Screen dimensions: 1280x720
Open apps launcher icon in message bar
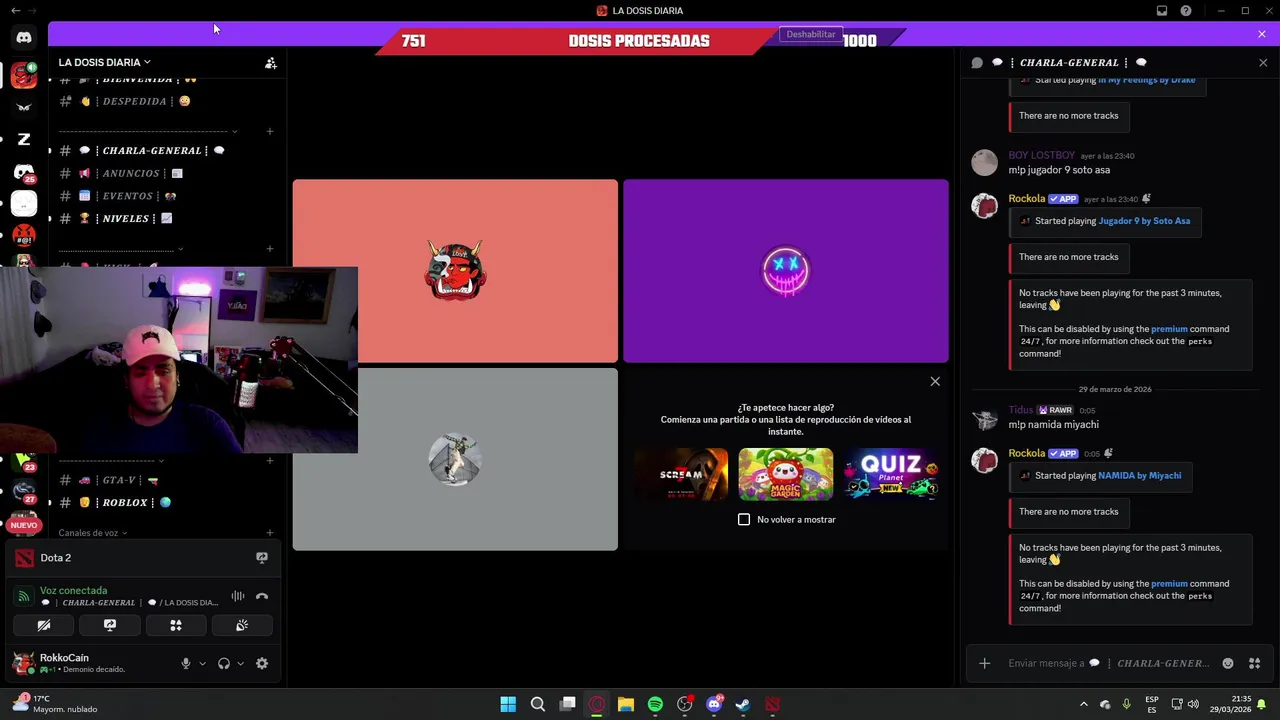pyautogui.click(x=1254, y=663)
